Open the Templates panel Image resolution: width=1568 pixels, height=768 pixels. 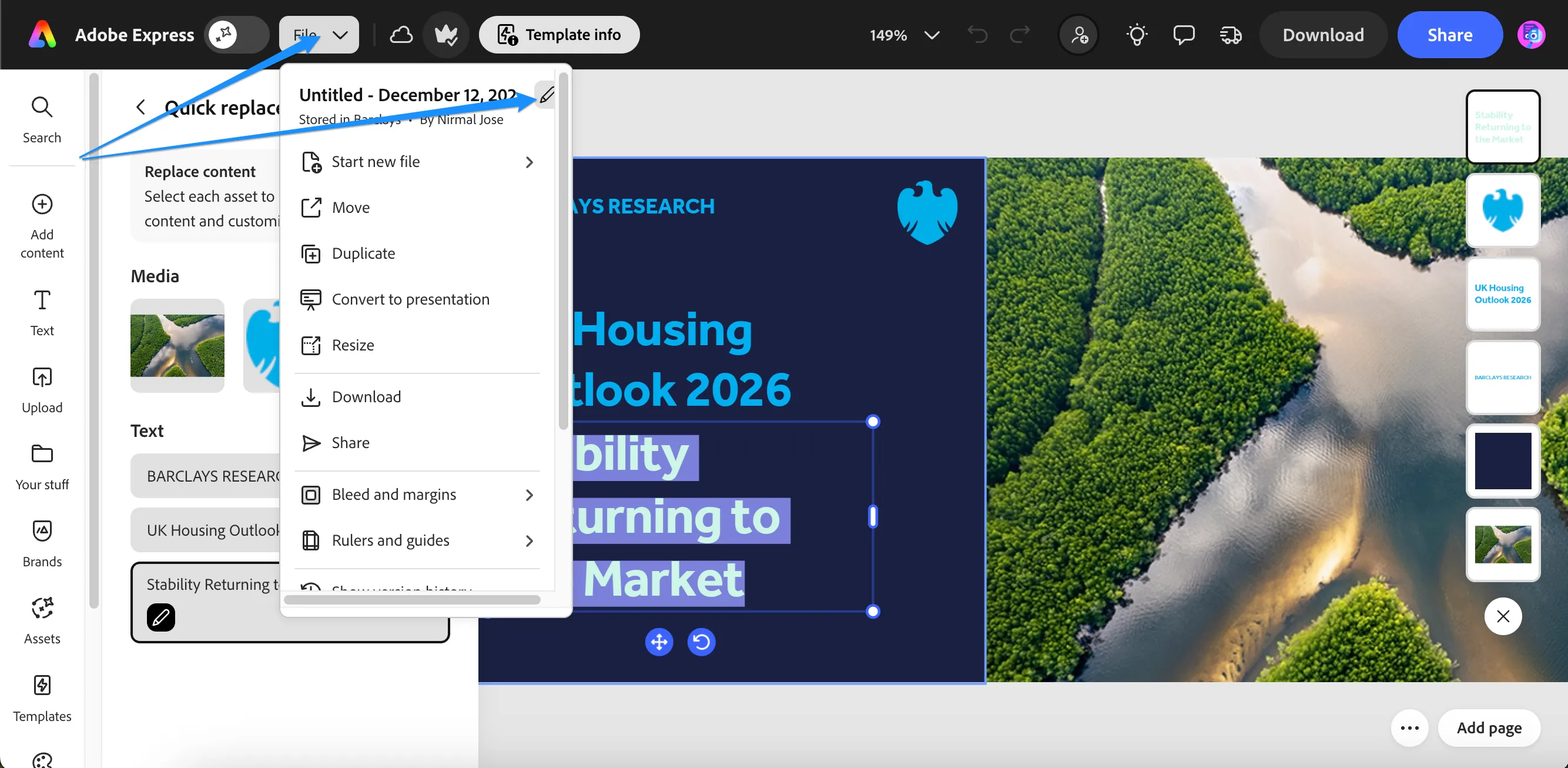point(42,699)
